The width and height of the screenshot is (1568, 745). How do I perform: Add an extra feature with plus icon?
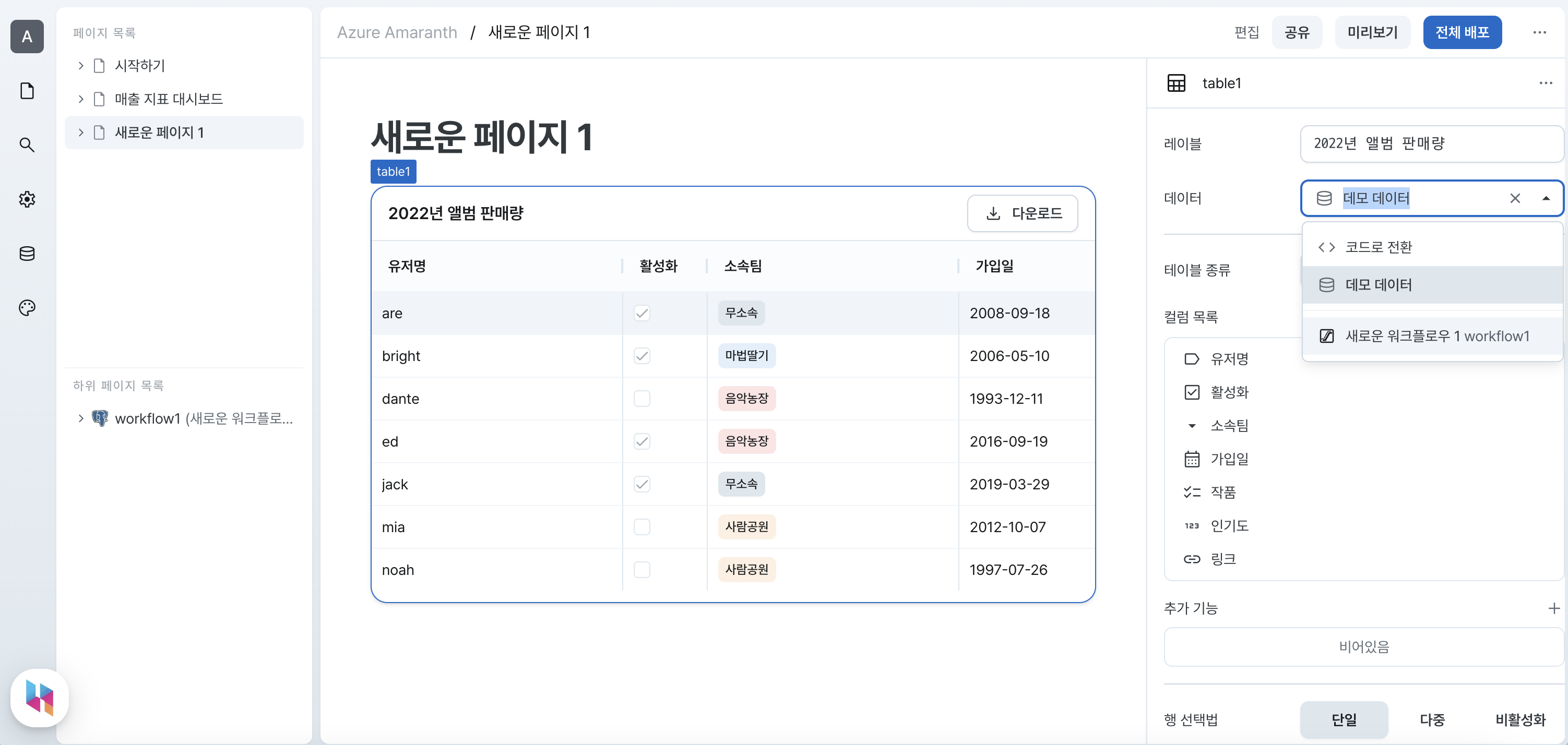[1554, 608]
